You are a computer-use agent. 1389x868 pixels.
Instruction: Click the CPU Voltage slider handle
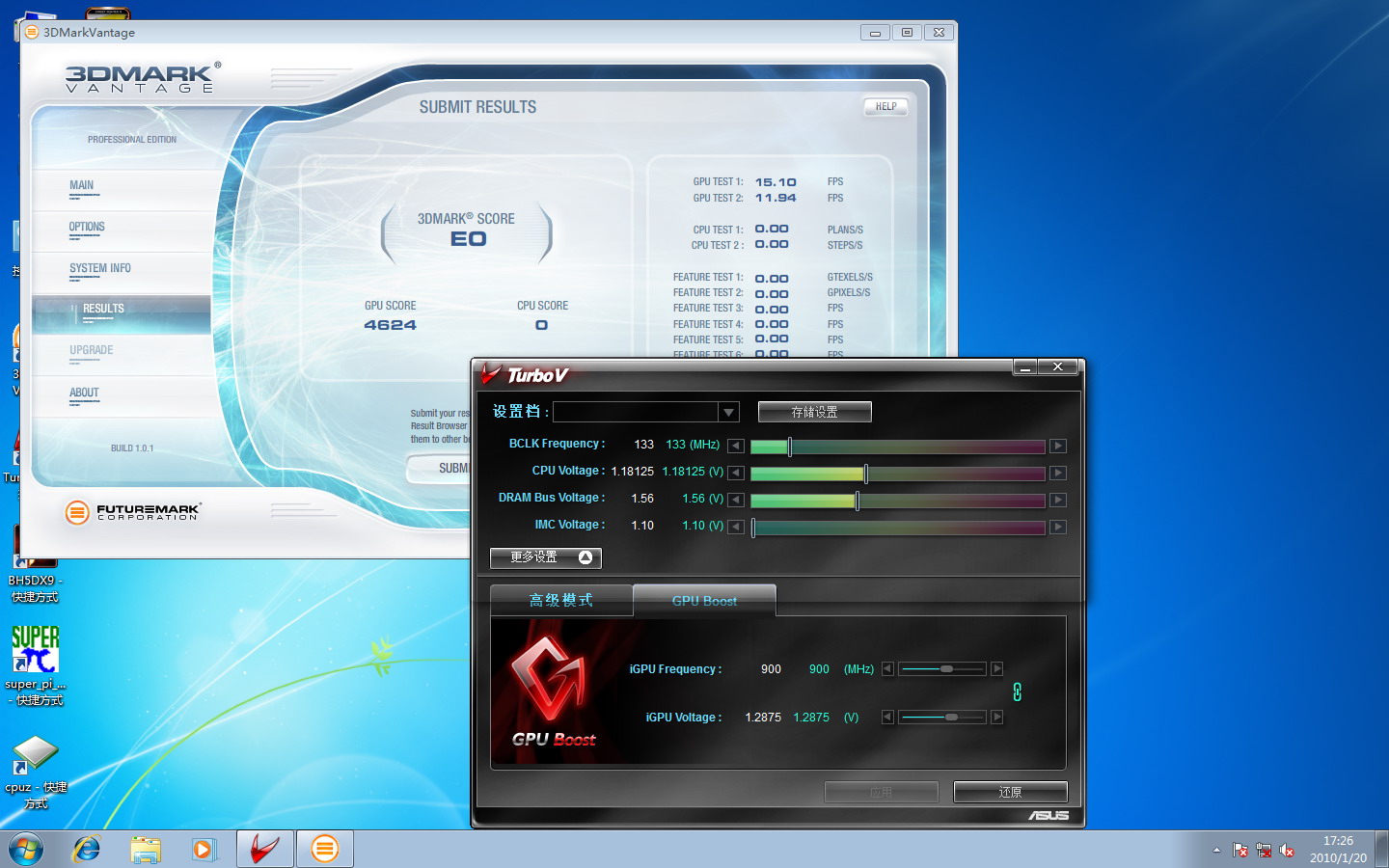click(x=865, y=473)
